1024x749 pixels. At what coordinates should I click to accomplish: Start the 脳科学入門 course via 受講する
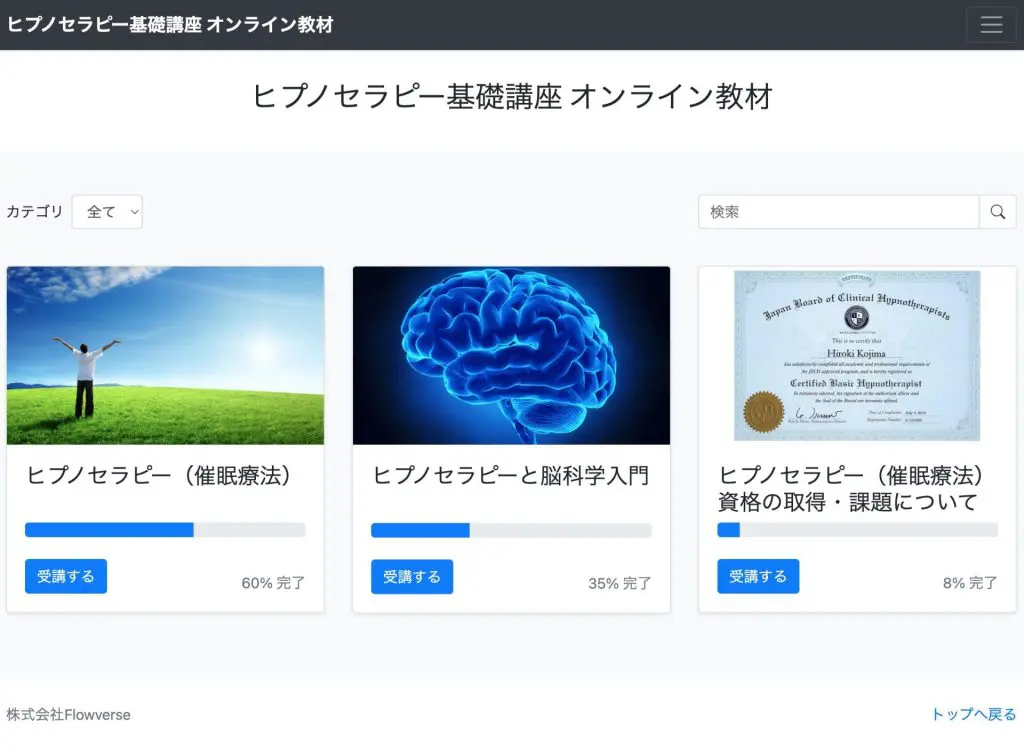(412, 576)
